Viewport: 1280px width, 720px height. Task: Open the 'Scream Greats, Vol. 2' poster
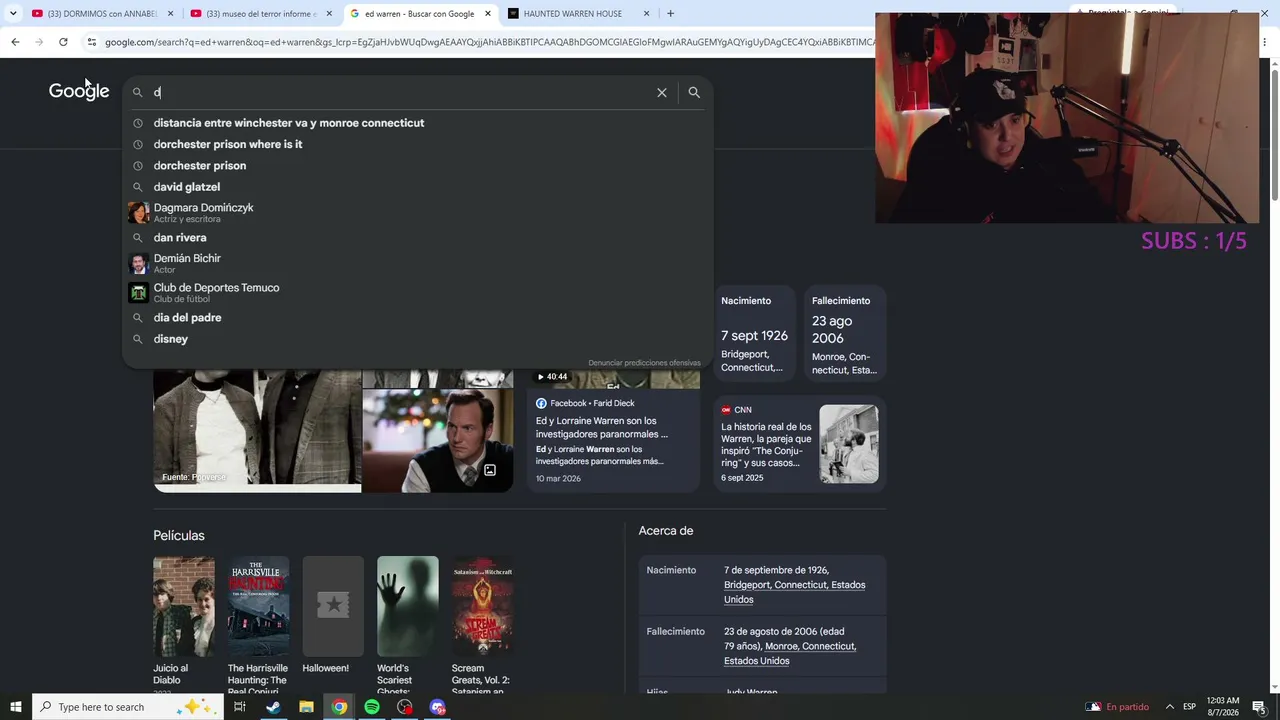(x=482, y=606)
